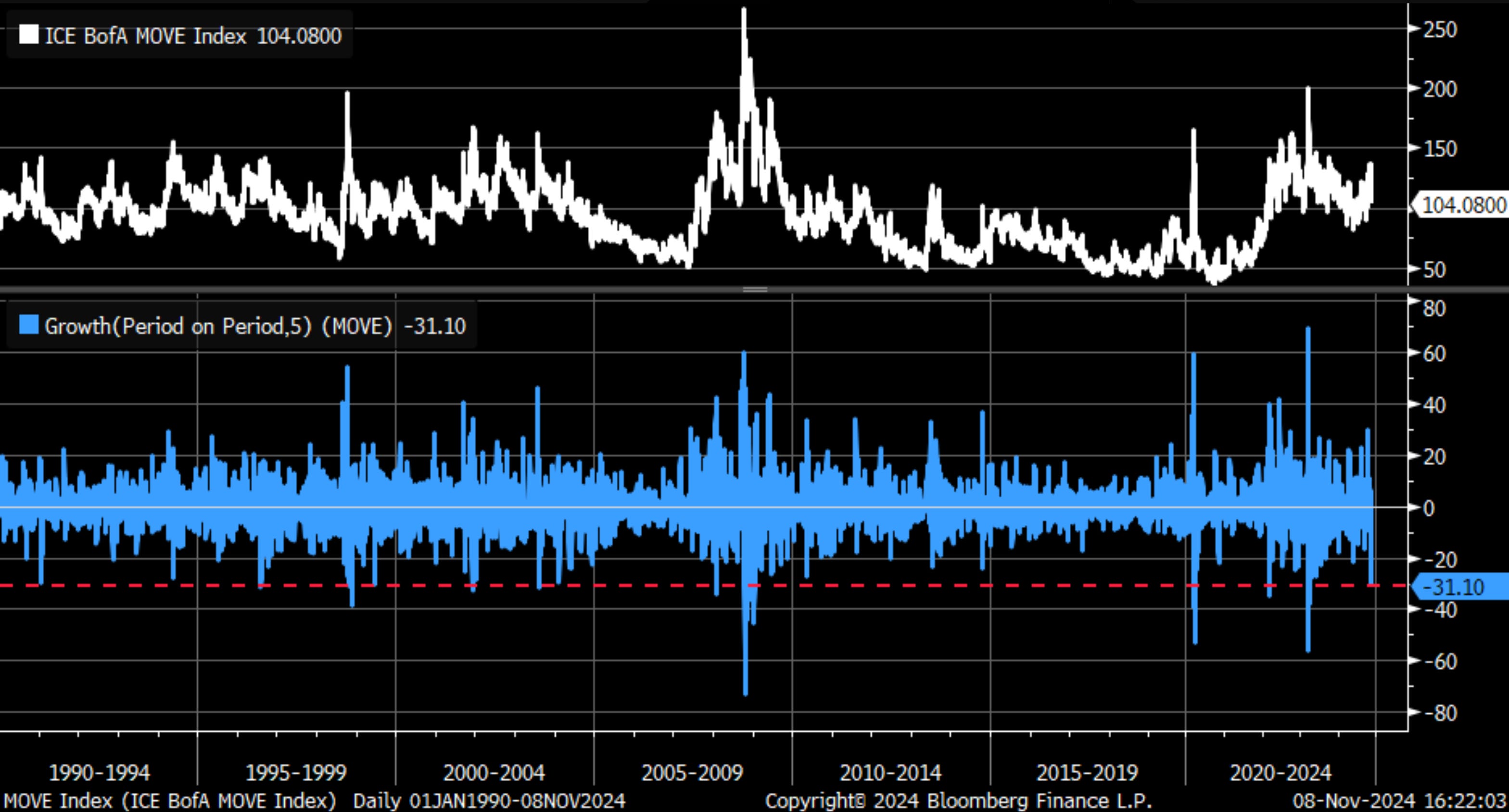This screenshot has width=1509, height=812.
Task: Grab the panel divider handle between charts
Action: pyautogui.click(x=755, y=290)
